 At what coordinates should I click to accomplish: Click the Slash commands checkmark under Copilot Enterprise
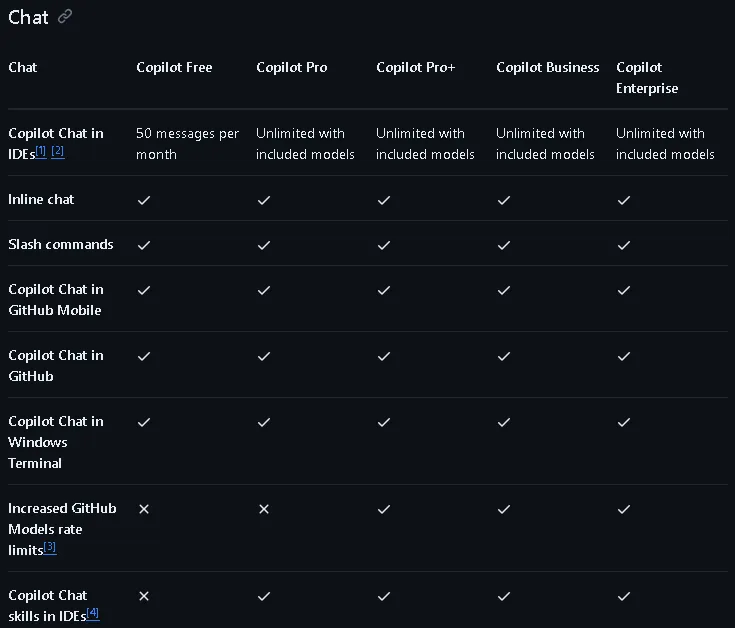click(624, 245)
